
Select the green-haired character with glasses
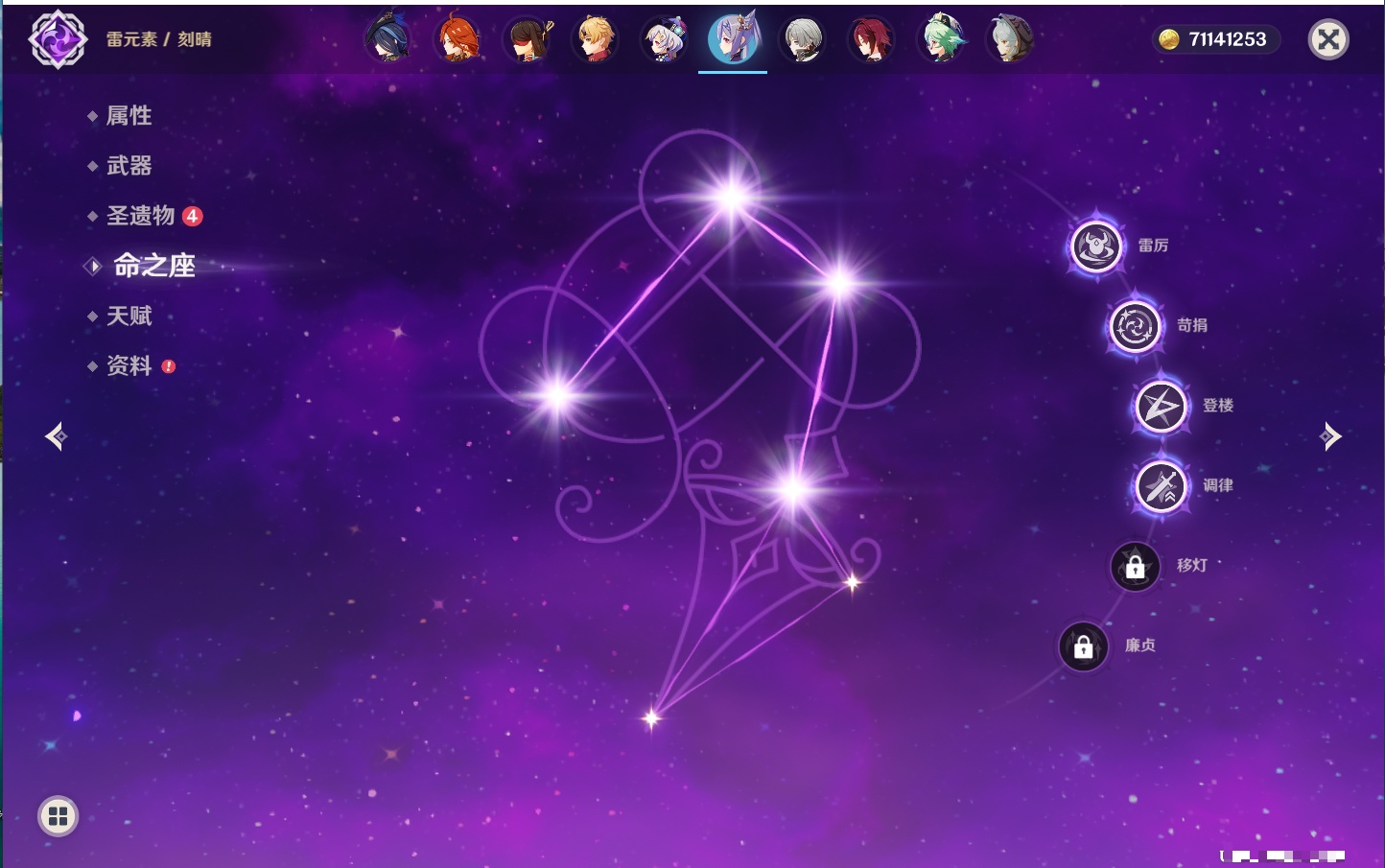(x=940, y=39)
